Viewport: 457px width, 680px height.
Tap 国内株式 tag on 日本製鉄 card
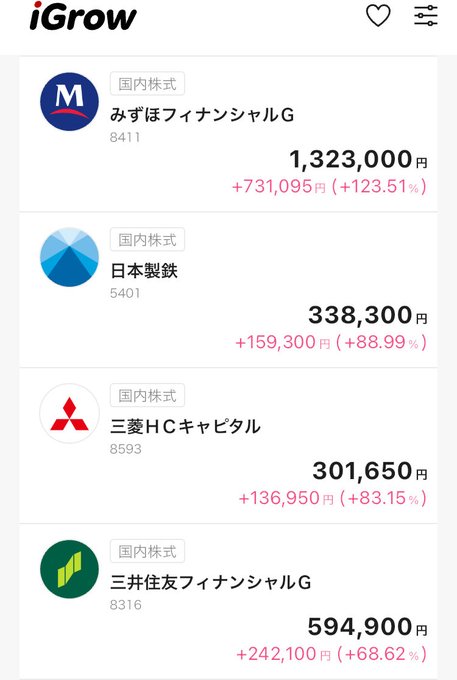coord(147,239)
